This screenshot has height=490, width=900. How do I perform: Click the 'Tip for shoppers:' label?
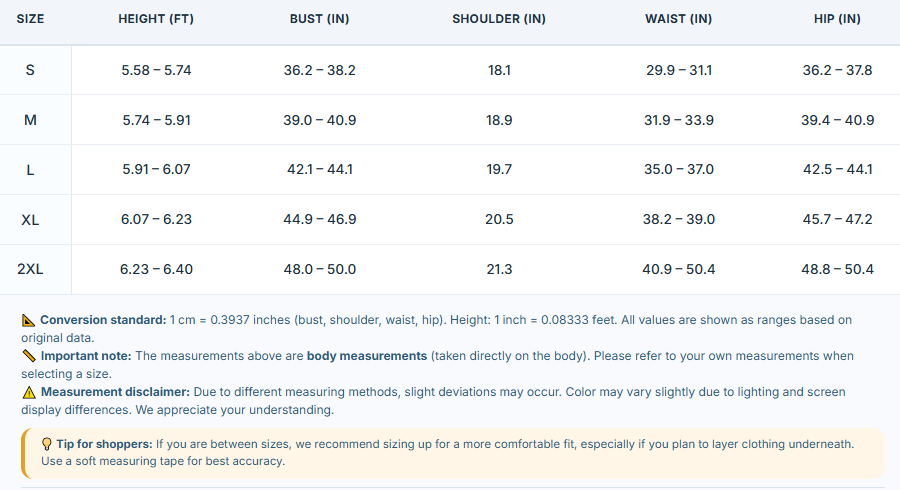pos(104,444)
